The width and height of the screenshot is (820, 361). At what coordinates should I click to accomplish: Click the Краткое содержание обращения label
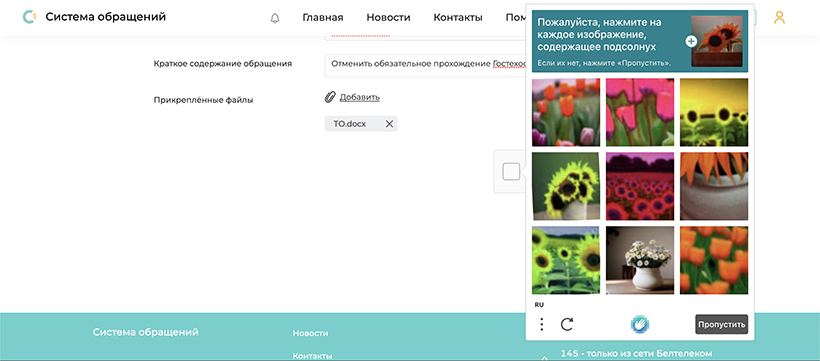pos(223,63)
